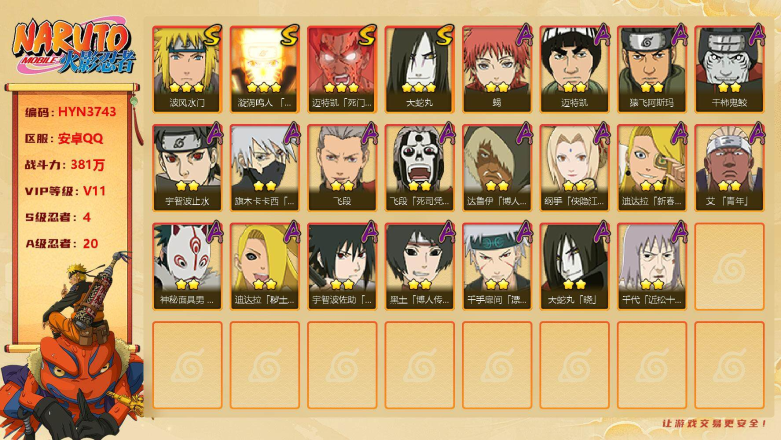Click the 大蛇丸「晓」 ninja card
Image resolution: width=781 pixels, height=440 pixels.
pos(574,267)
